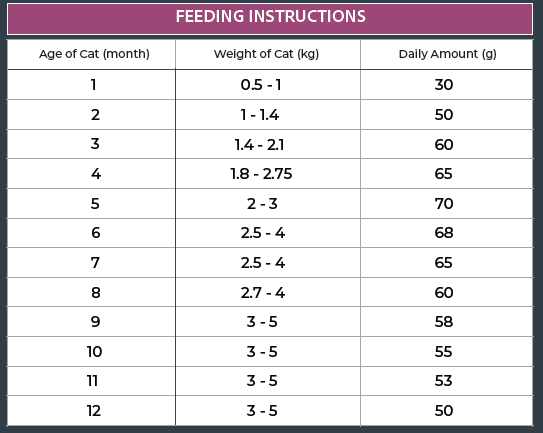Click the daily amount 58 cell
The height and width of the screenshot is (433, 543).
tap(447, 321)
